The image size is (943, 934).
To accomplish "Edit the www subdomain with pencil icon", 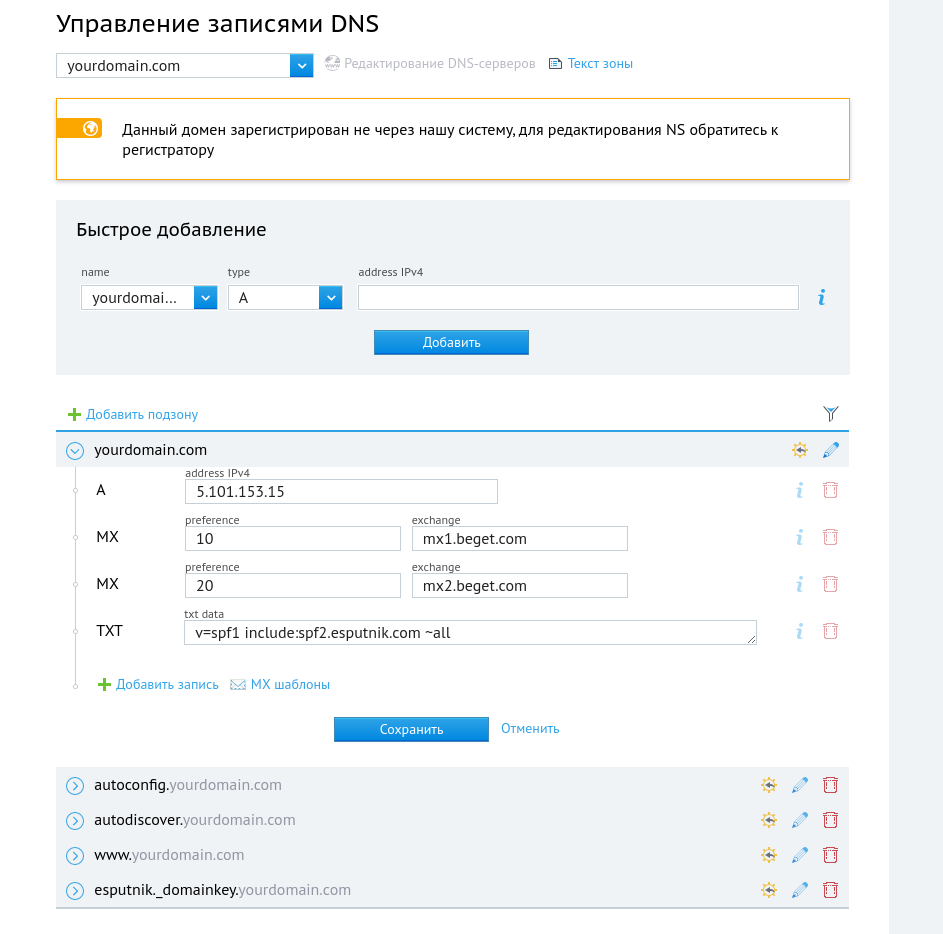I will point(799,855).
